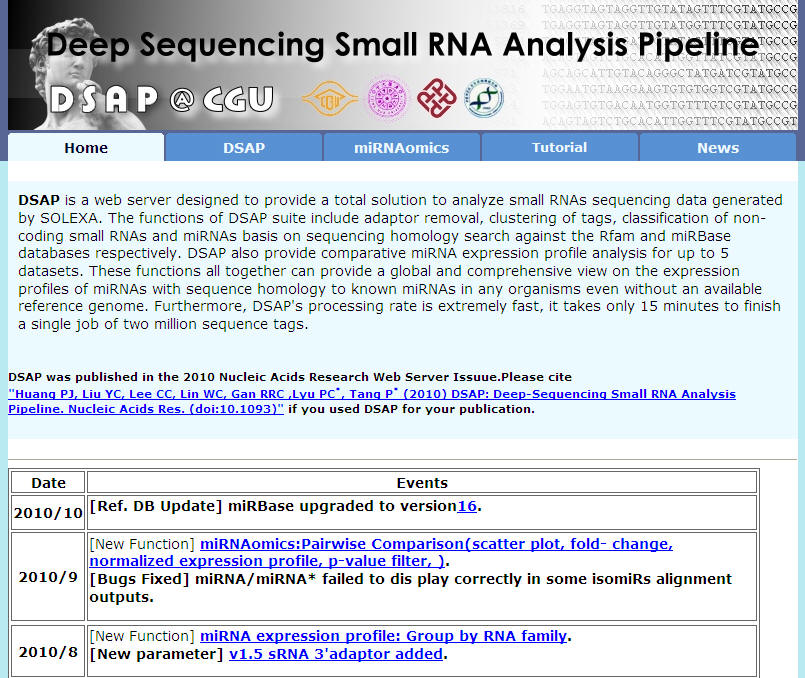Open miRNA expression profile RNA family link

coord(383,636)
